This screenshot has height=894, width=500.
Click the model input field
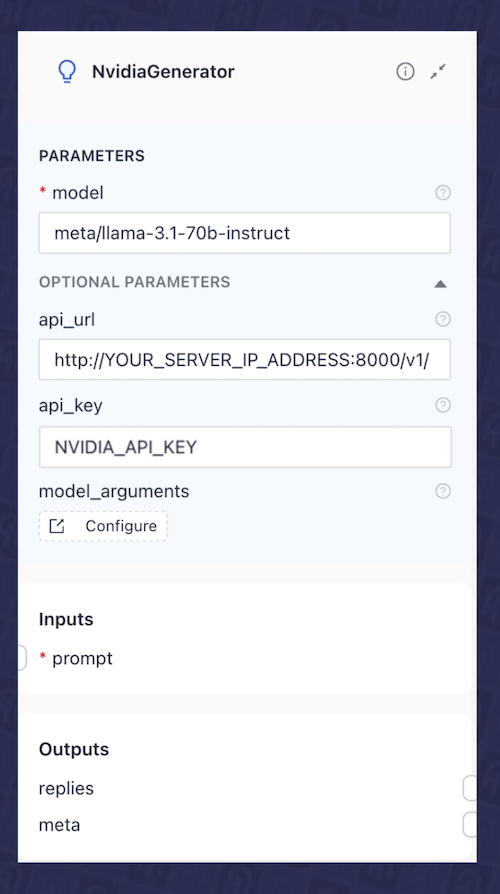[x=245, y=233]
